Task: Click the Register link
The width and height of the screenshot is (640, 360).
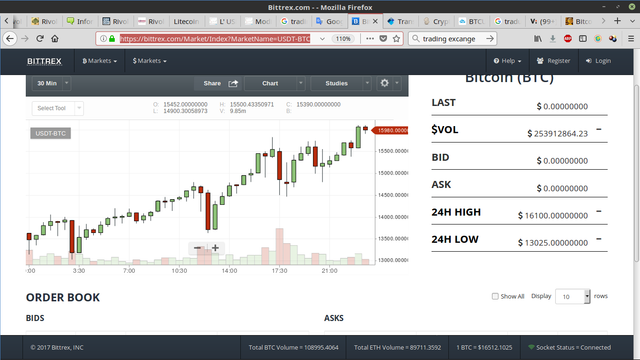Action: pos(553,61)
